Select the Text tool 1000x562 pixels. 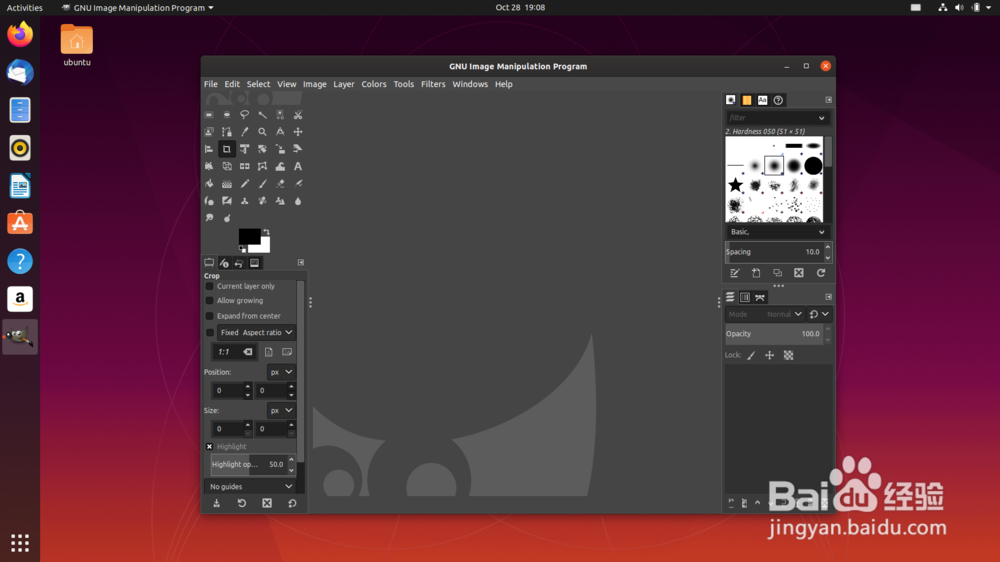click(298, 166)
